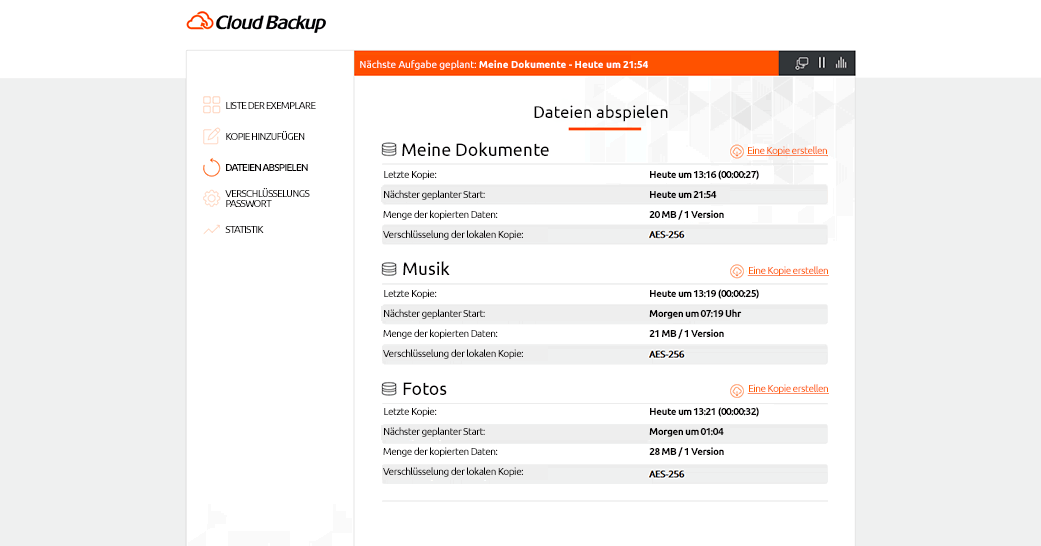Open the bar chart statistics icon in top bar

tap(841, 63)
